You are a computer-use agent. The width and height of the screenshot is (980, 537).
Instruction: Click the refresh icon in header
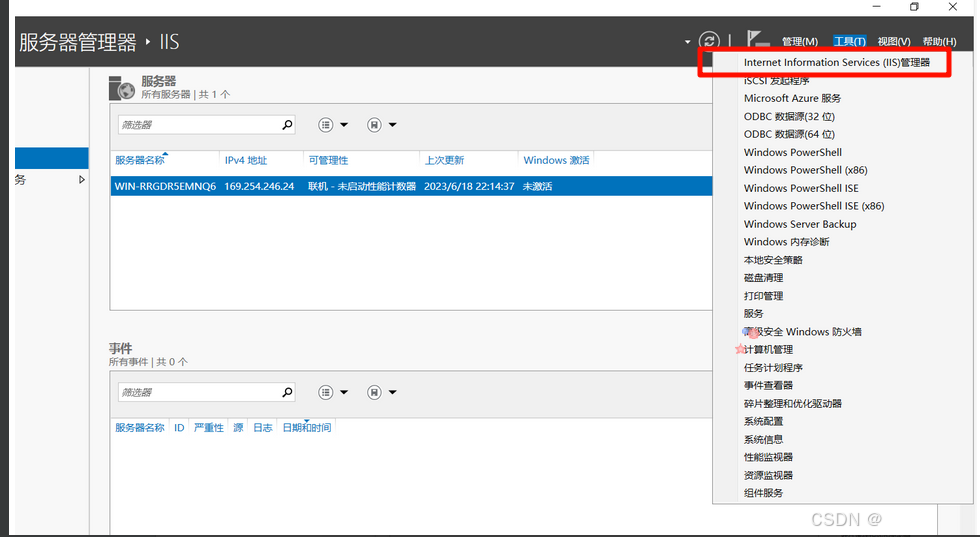[x=709, y=41]
